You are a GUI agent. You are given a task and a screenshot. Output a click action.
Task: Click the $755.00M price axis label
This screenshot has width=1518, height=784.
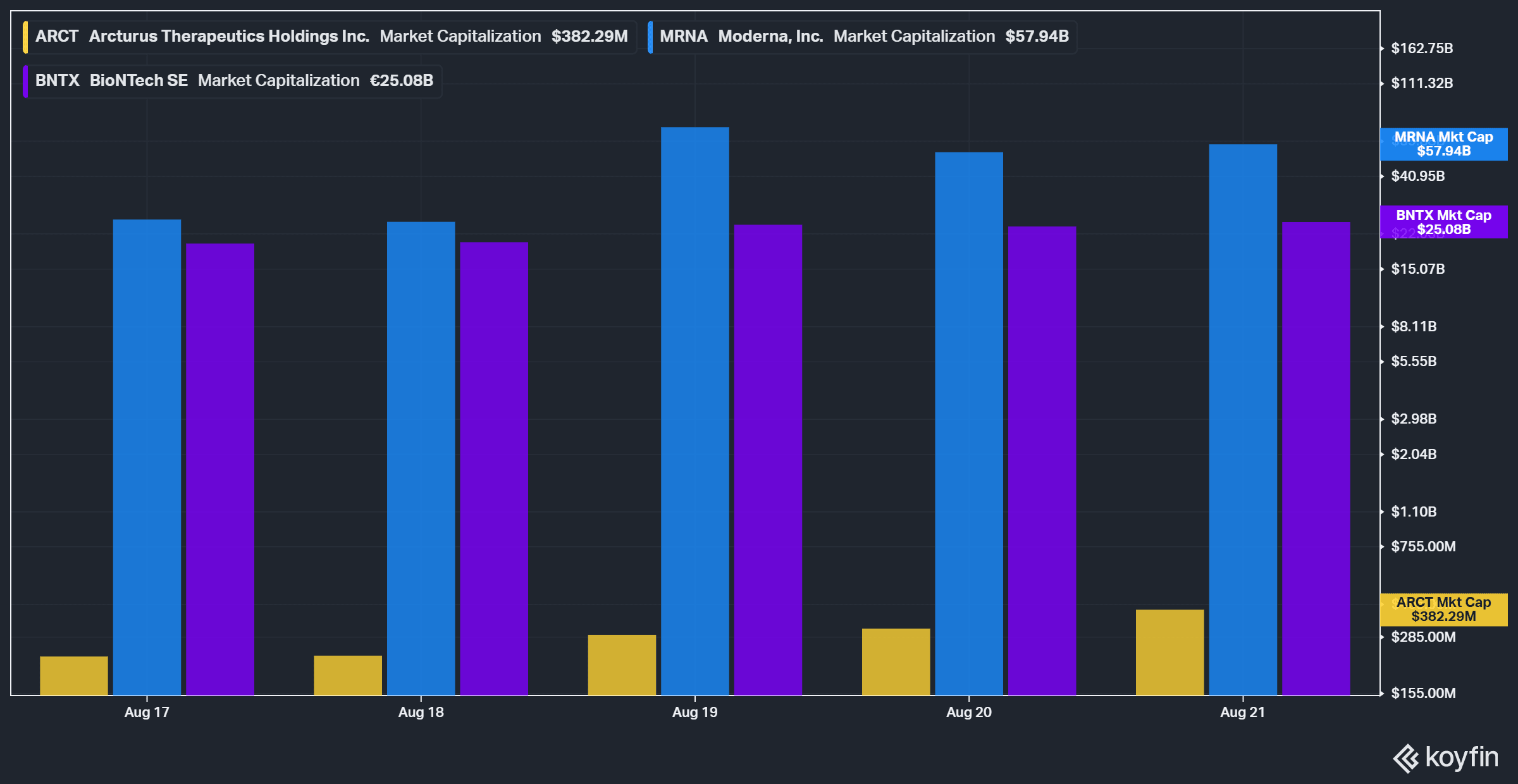point(1423,546)
